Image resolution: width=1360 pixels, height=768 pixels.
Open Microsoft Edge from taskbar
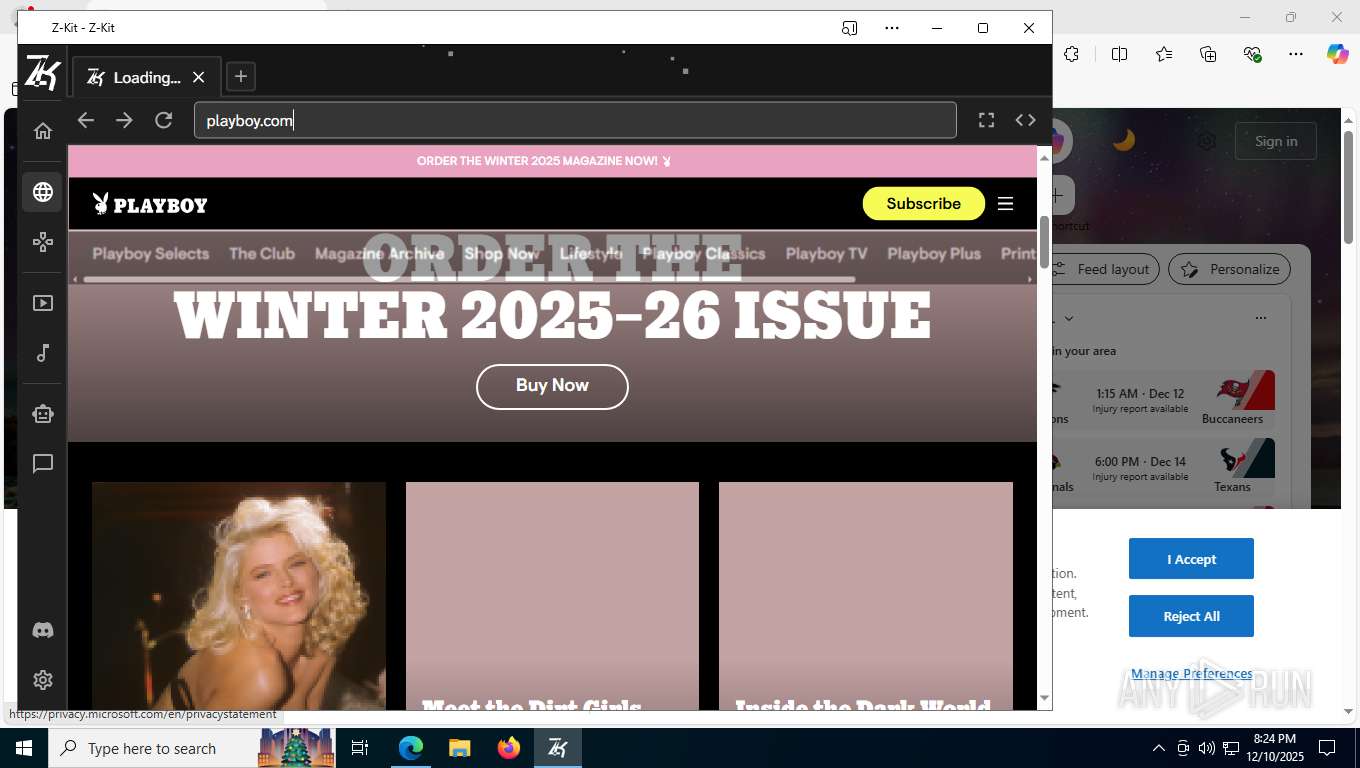410,748
